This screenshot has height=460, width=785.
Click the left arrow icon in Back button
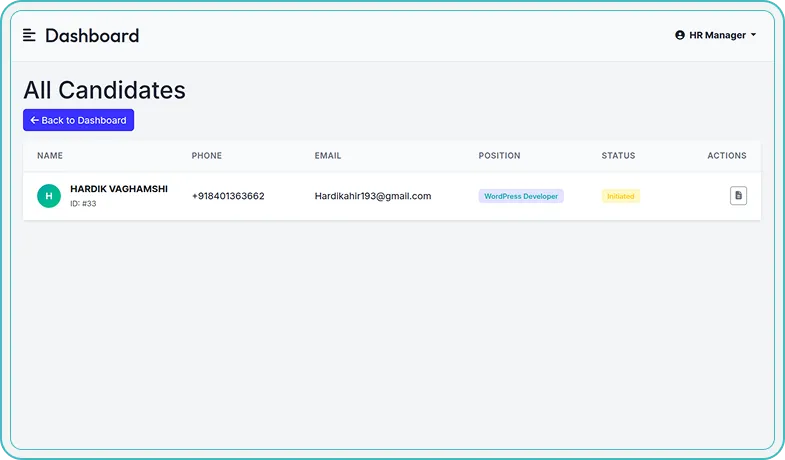tap(35, 120)
